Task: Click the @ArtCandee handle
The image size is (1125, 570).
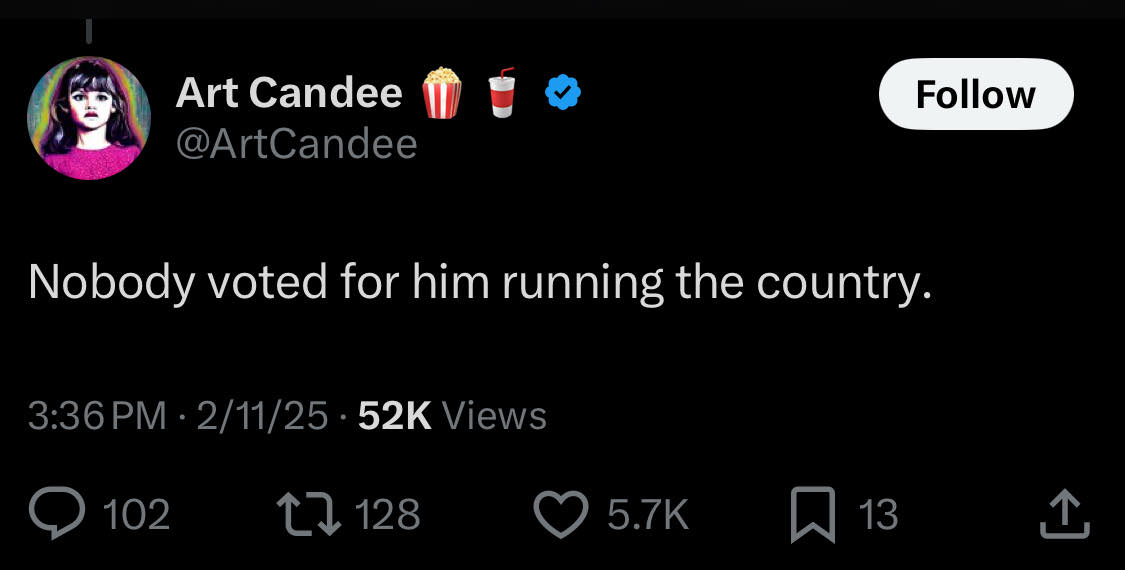Action: 296,145
